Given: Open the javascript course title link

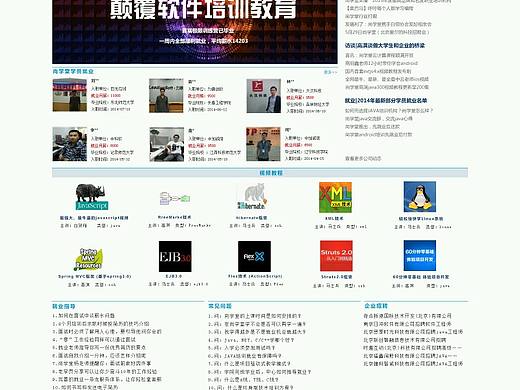Looking at the screenshot, I should point(94,218).
